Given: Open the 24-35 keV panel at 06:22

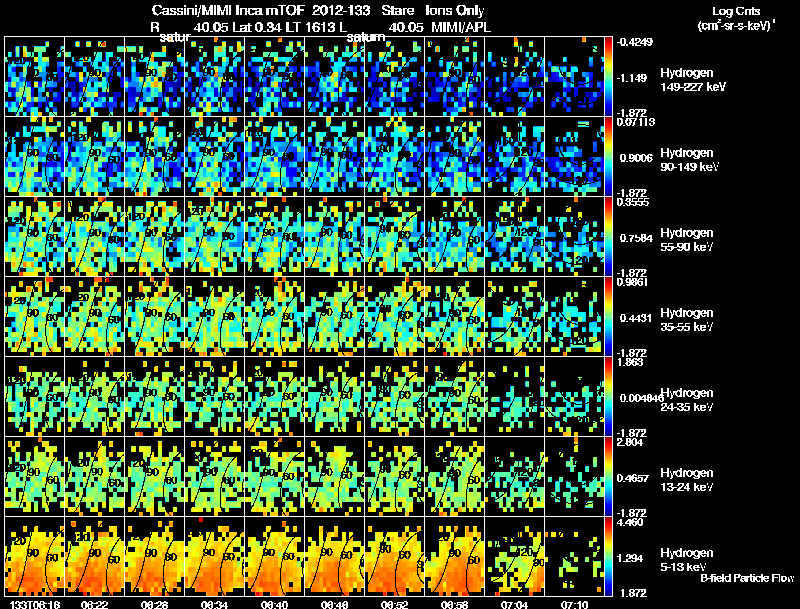Looking at the screenshot, I should tap(94, 397).
